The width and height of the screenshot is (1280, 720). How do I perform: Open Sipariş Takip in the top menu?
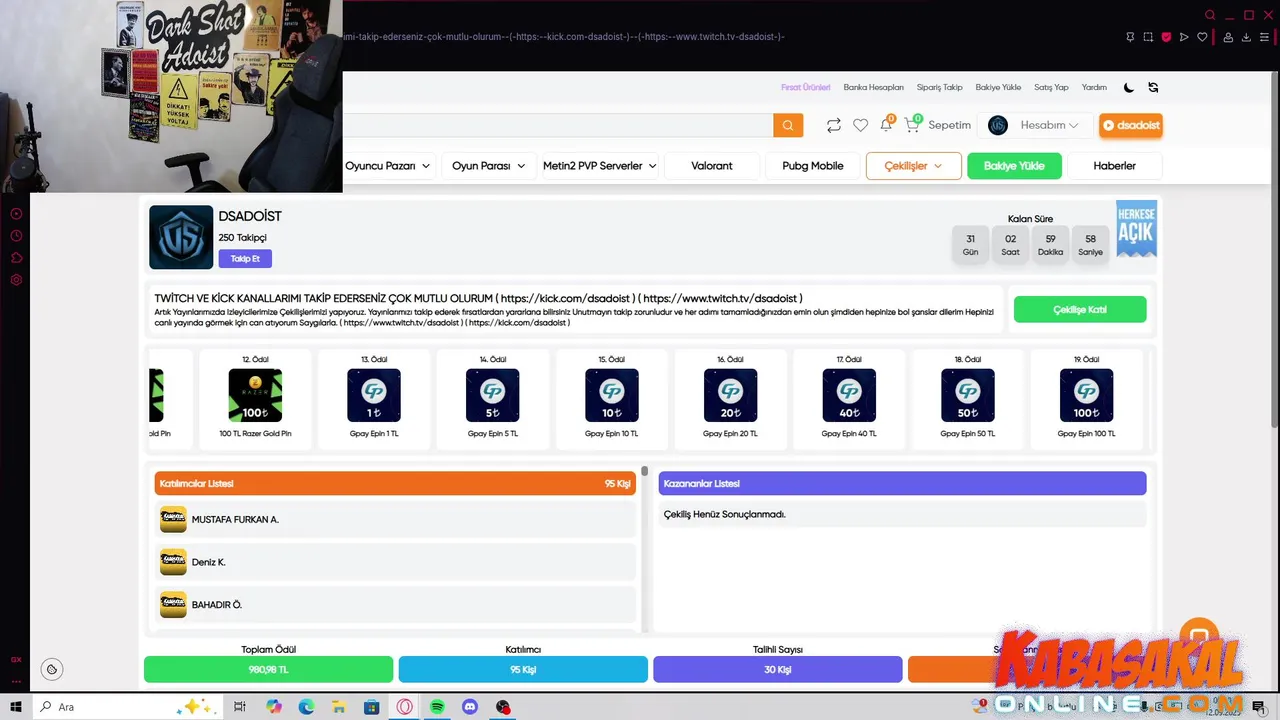pos(940,87)
